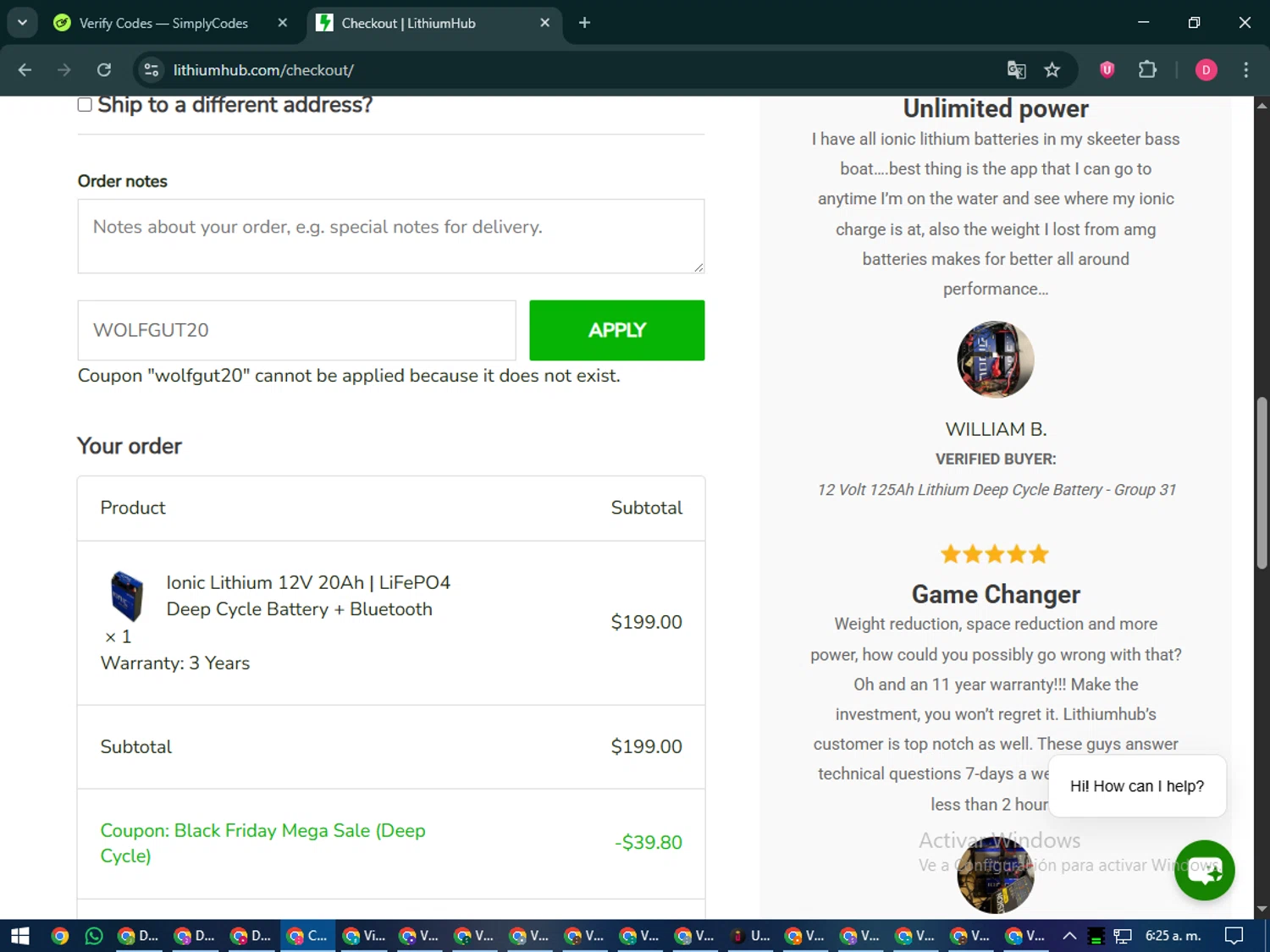Viewport: 1270px width, 952px height.
Task: Open the battery product thumbnail in order
Action: click(x=127, y=596)
